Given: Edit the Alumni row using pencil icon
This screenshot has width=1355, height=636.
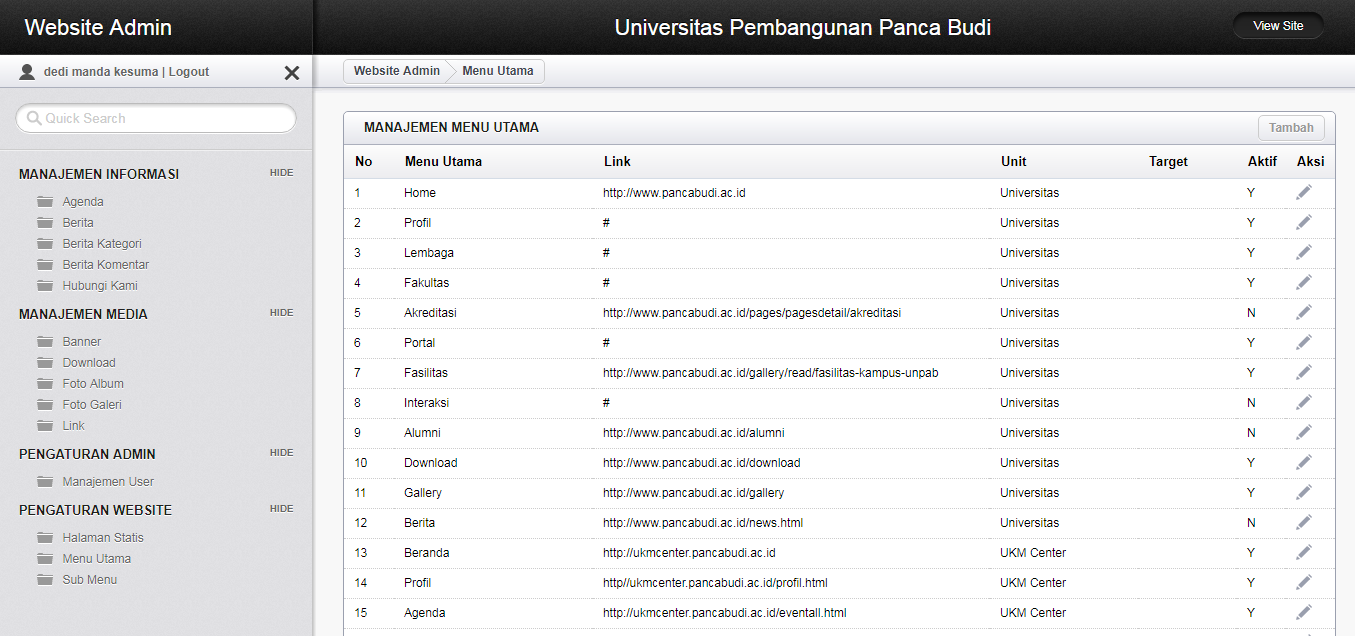Looking at the screenshot, I should 1303,433.
